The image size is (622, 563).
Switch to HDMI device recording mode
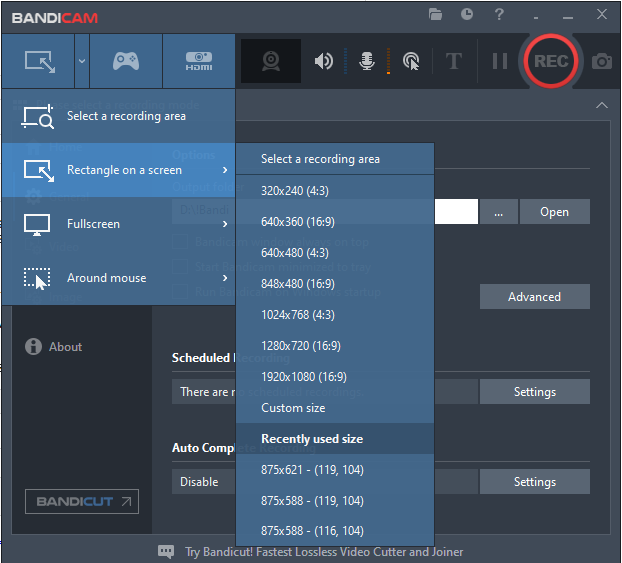(x=199, y=61)
